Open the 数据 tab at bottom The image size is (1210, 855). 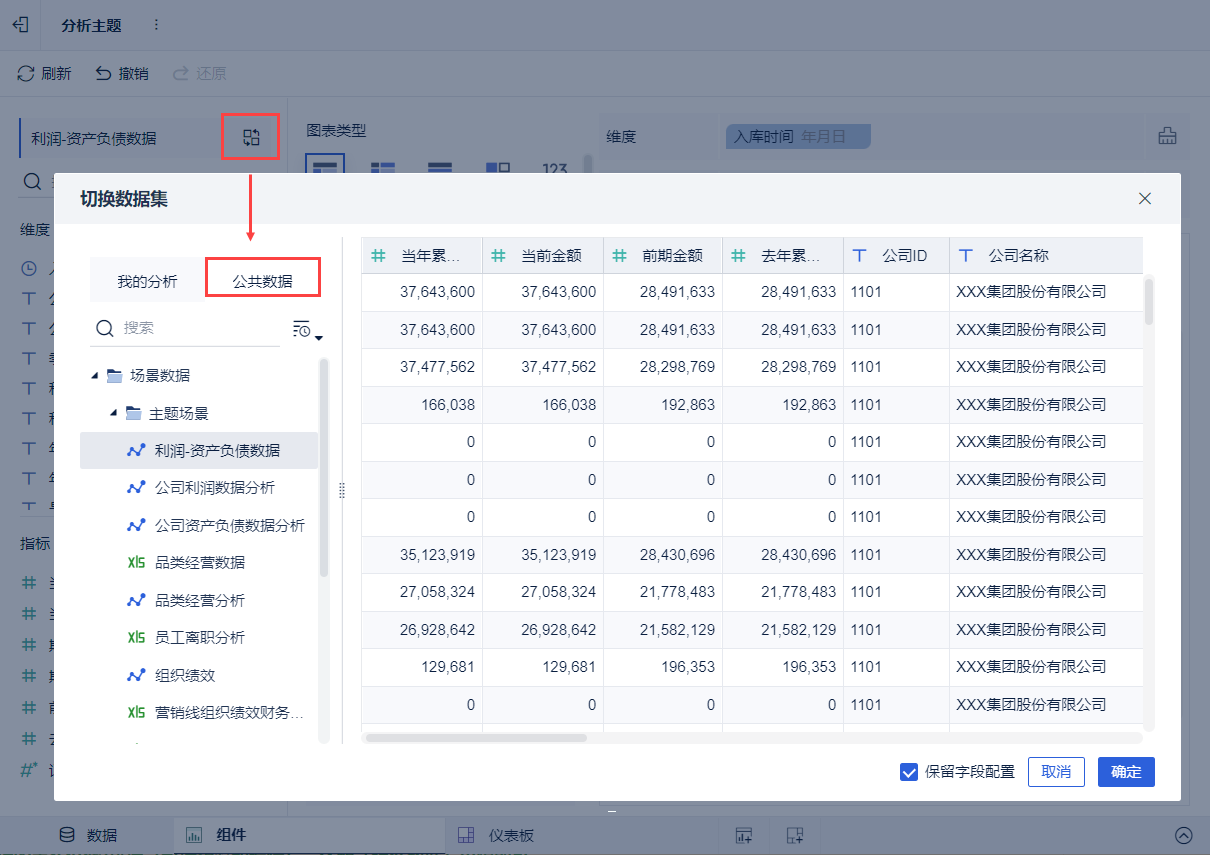(x=88, y=835)
